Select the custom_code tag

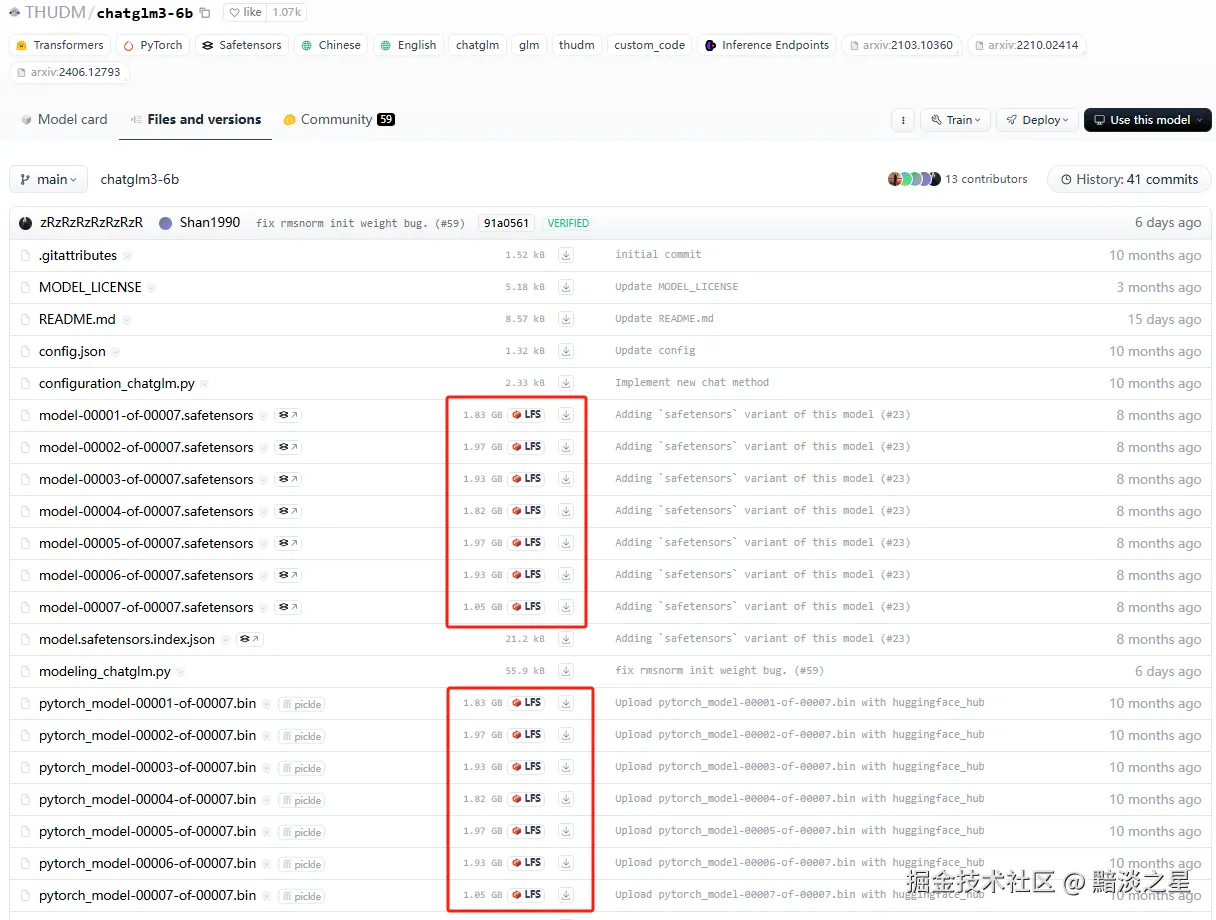(650, 45)
